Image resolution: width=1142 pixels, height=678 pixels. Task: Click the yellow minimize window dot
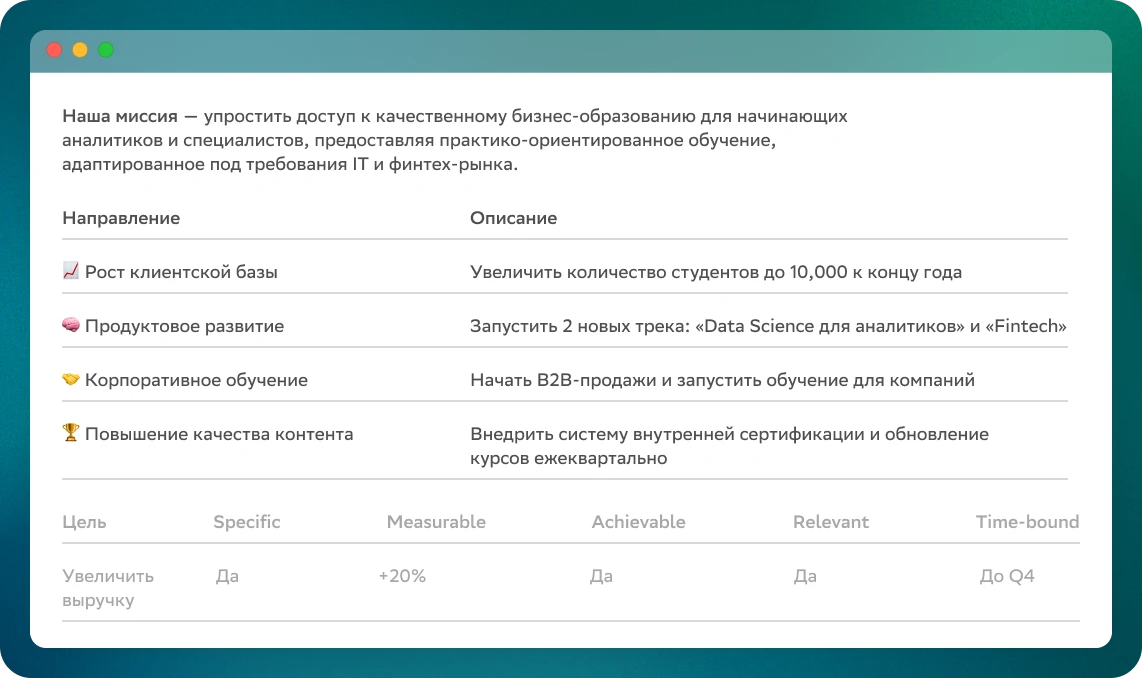80,50
